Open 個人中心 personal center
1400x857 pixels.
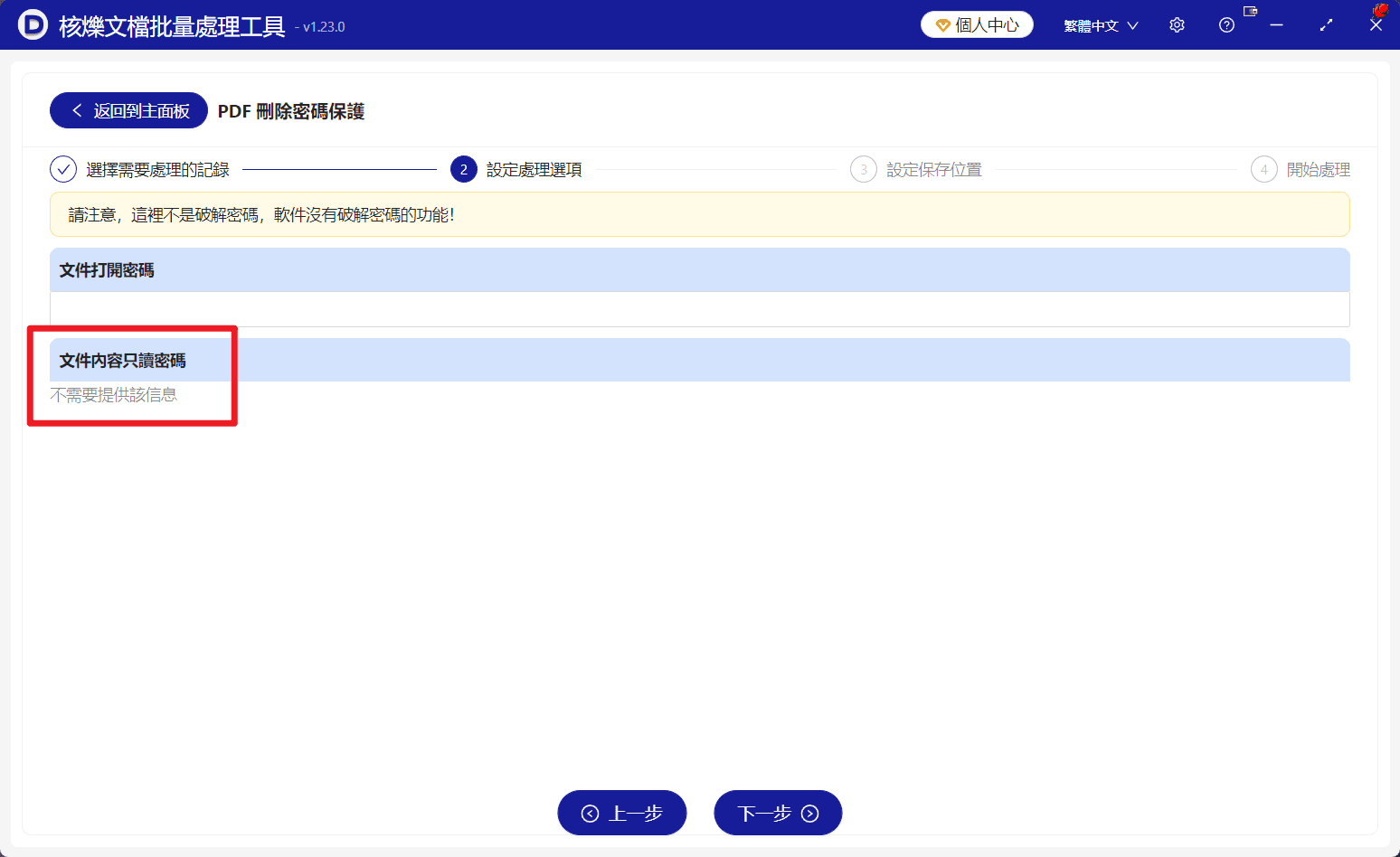(x=977, y=25)
